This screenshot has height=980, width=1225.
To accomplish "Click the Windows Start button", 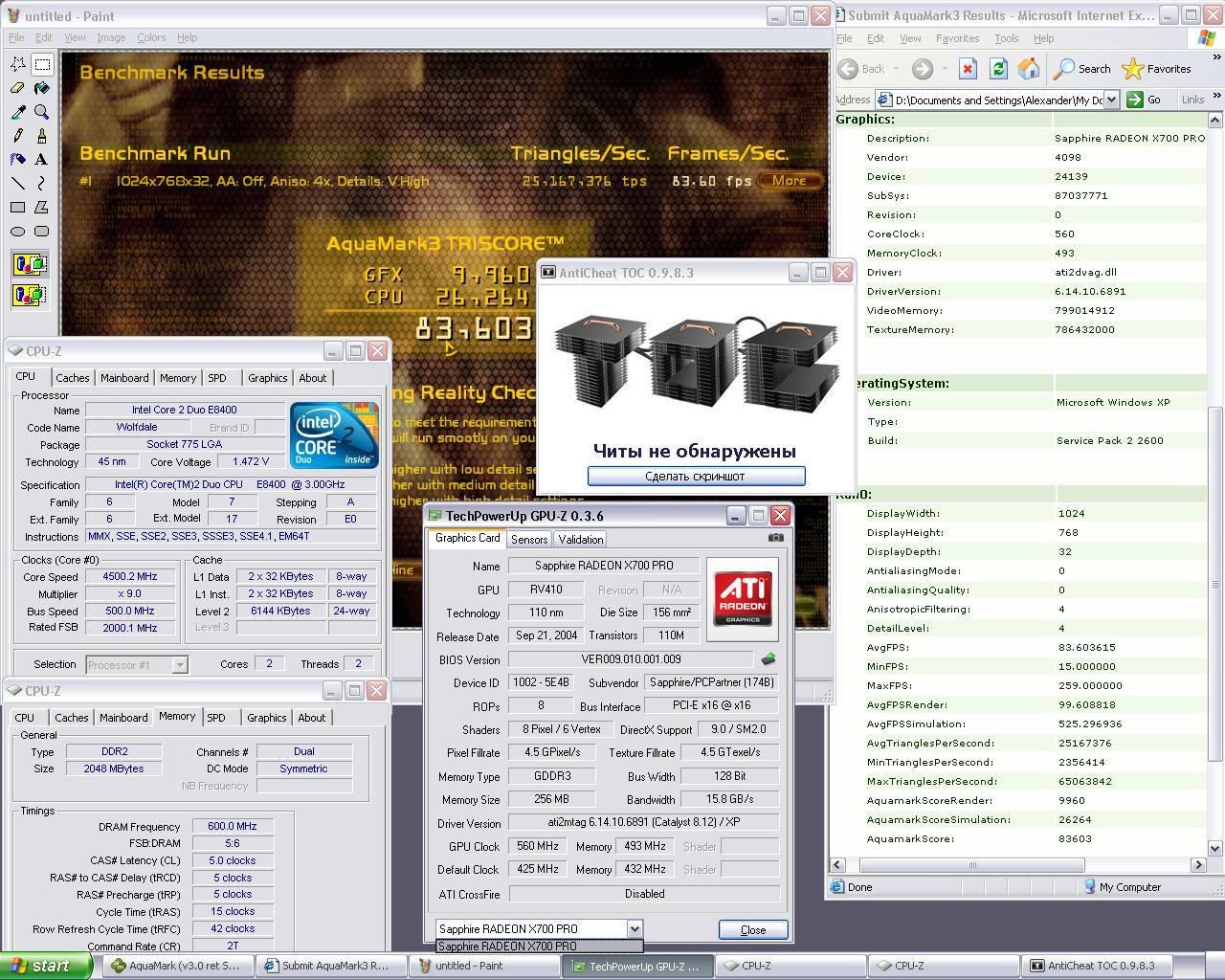I will click(x=46, y=966).
